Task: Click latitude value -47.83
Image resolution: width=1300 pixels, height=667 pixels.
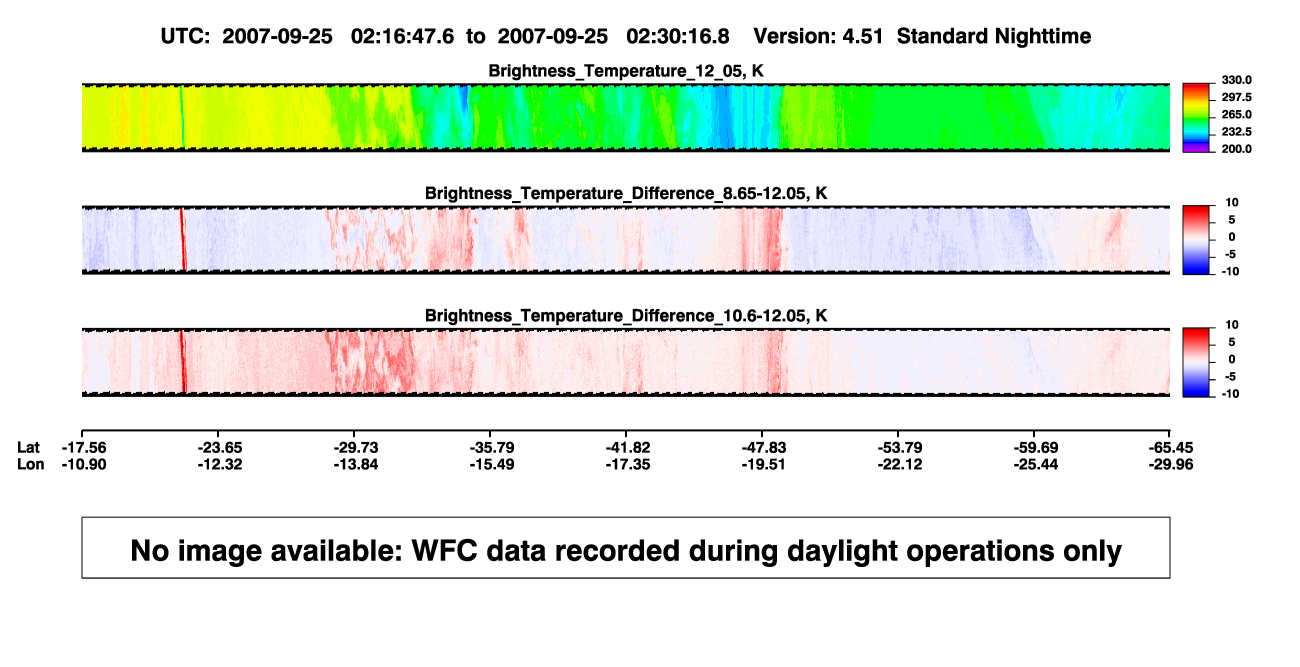Action: click(763, 446)
